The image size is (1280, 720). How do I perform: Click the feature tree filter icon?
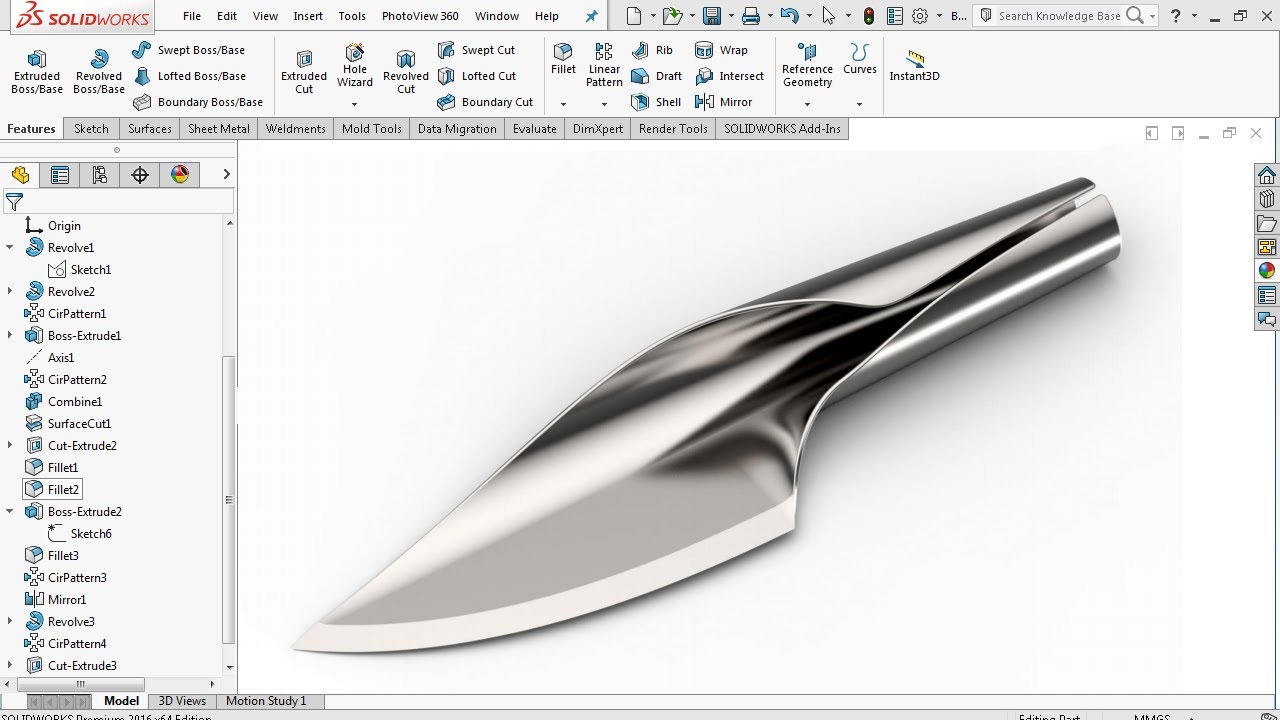pos(14,202)
